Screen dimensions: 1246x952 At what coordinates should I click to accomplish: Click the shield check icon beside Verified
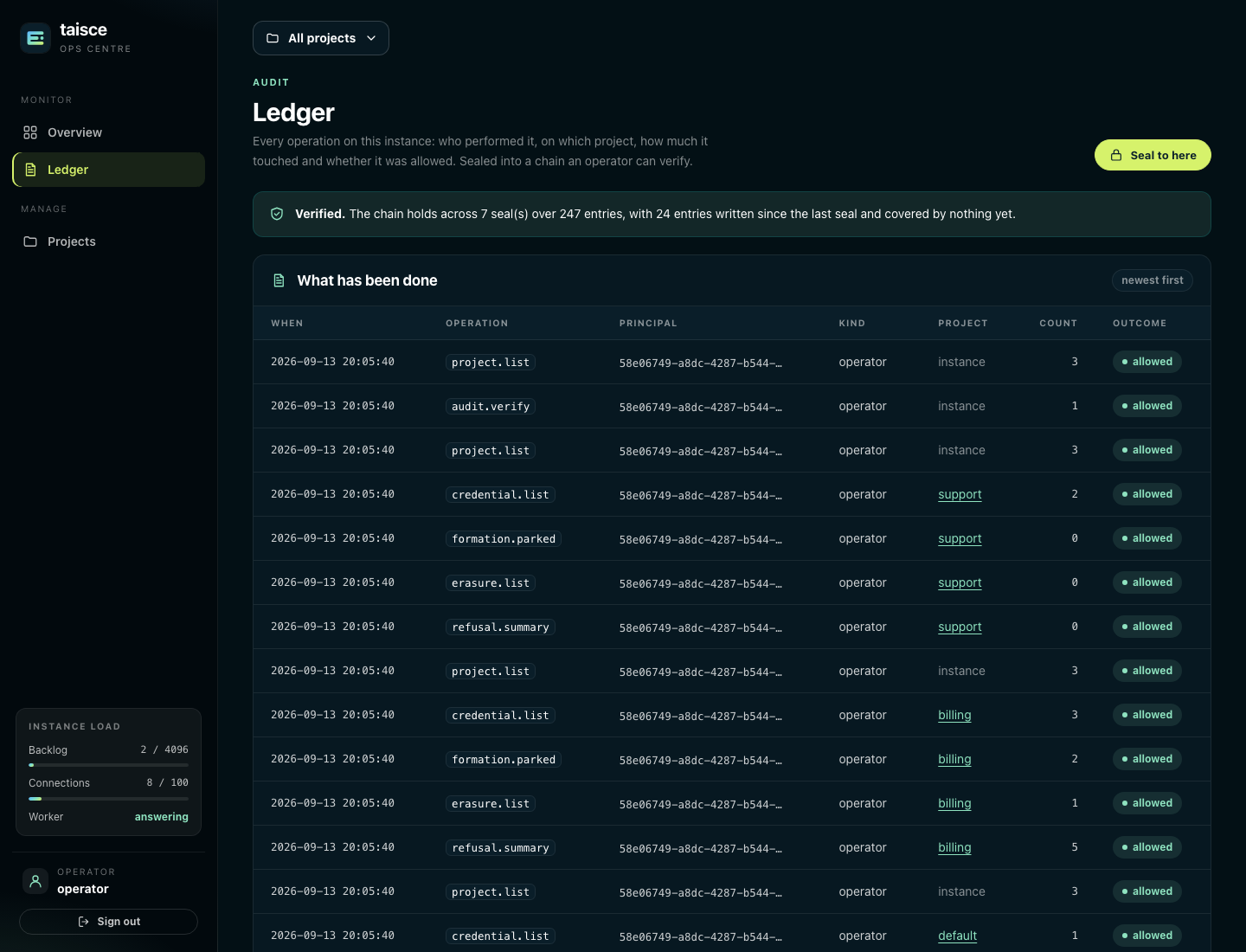[277, 214]
